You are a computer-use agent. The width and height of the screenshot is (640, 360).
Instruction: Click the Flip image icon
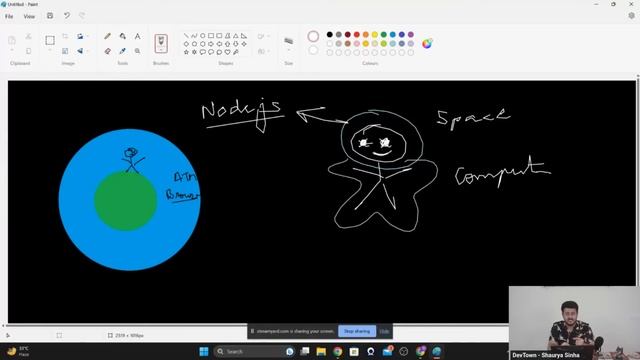pos(80,51)
